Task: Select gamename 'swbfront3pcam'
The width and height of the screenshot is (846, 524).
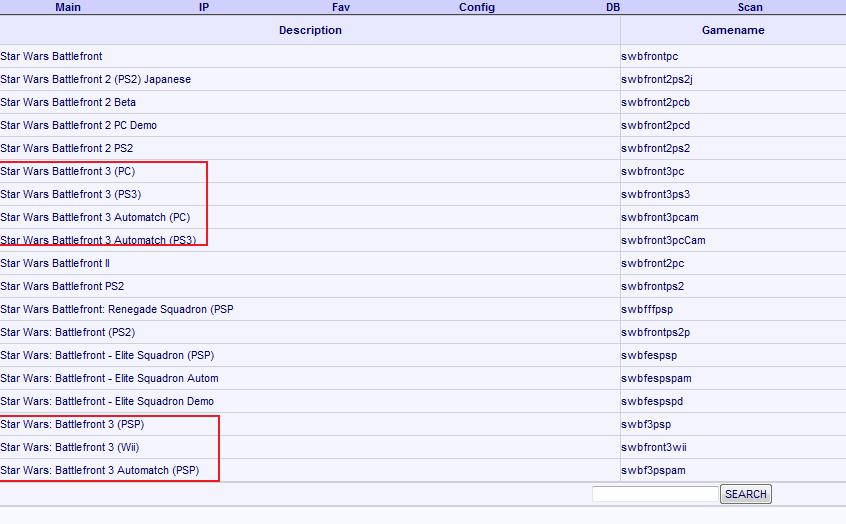Action: (660, 217)
